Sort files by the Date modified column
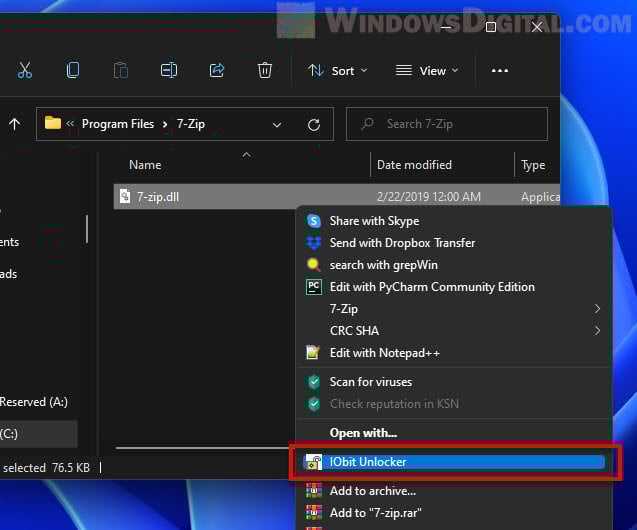637x530 pixels. (x=414, y=165)
